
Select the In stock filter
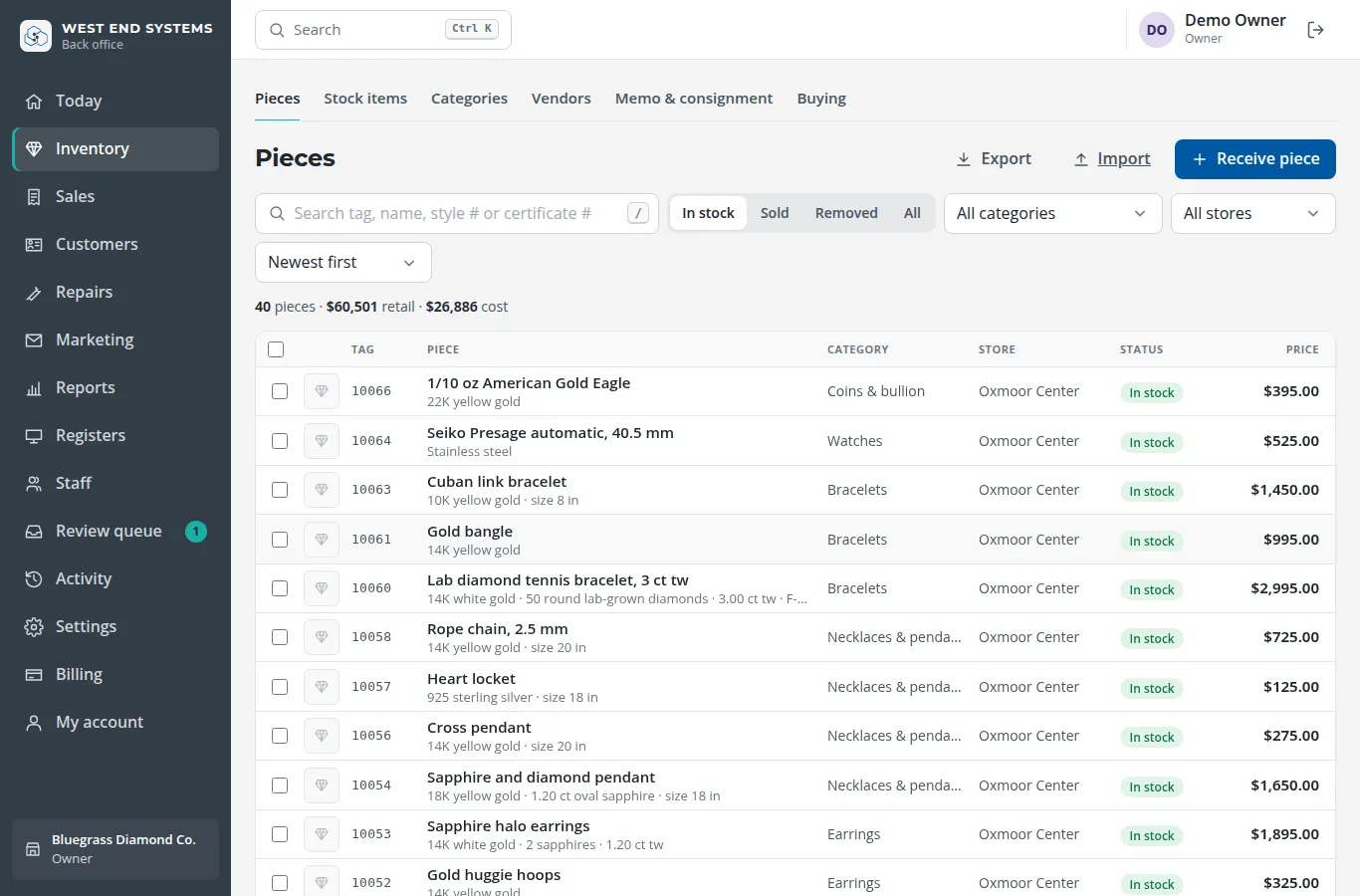(708, 213)
